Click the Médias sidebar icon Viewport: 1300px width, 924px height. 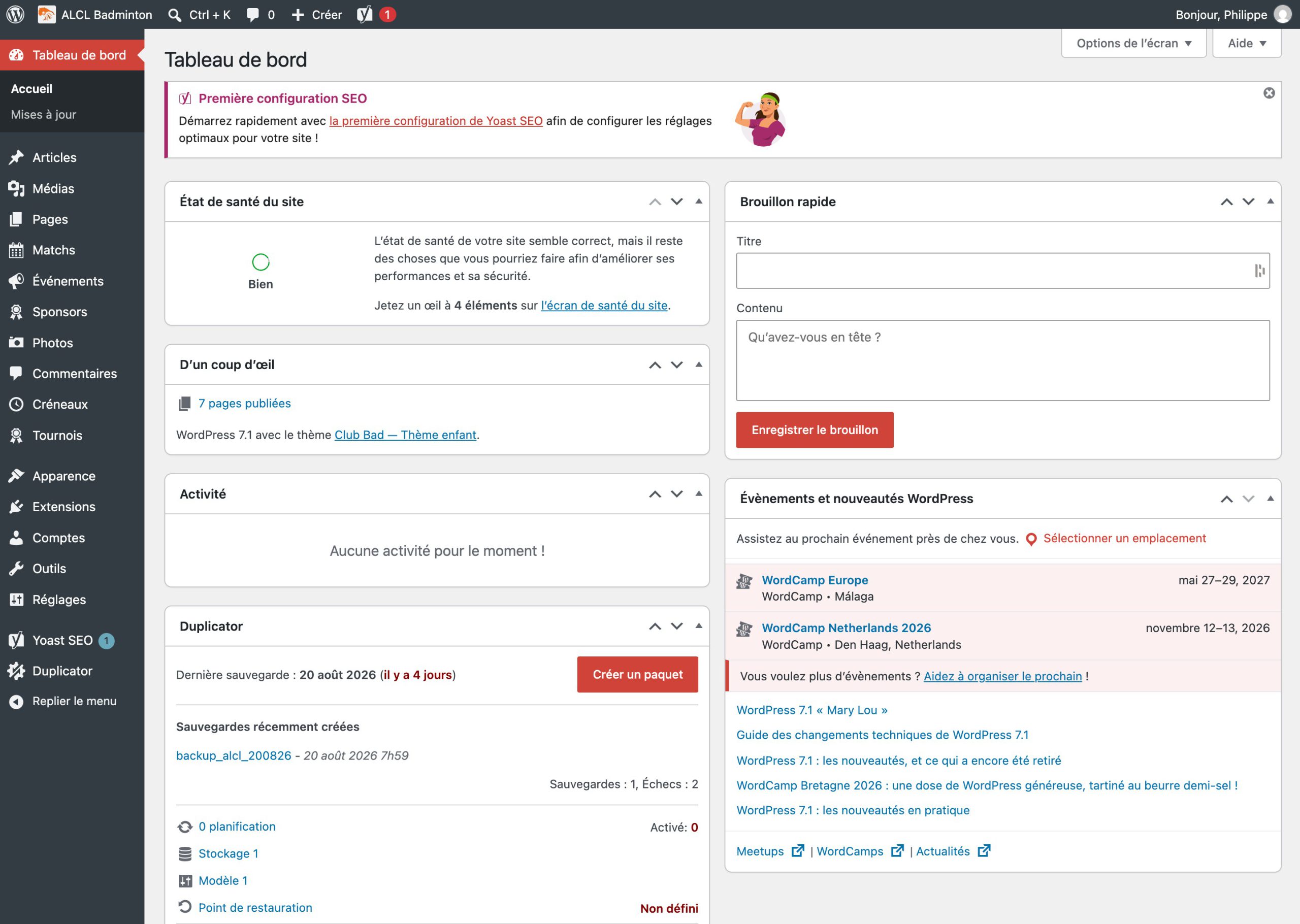point(16,188)
